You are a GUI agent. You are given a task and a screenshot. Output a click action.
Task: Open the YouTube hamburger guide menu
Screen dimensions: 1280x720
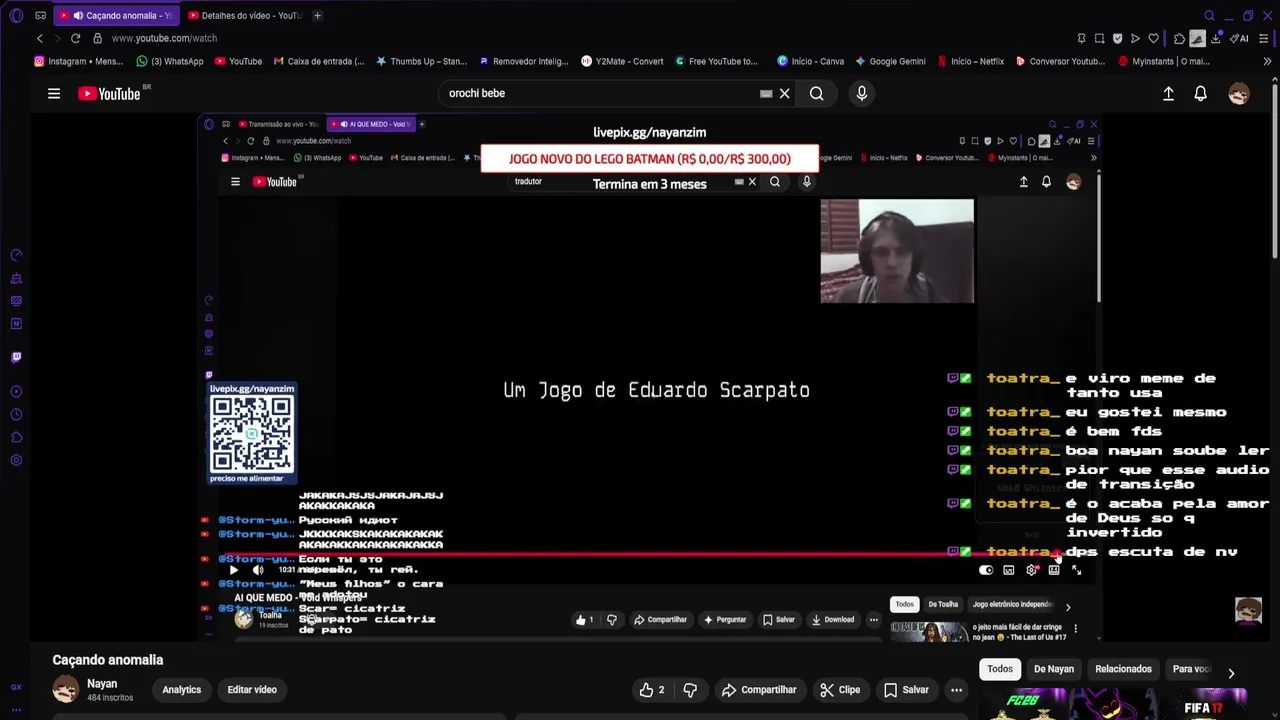click(54, 93)
